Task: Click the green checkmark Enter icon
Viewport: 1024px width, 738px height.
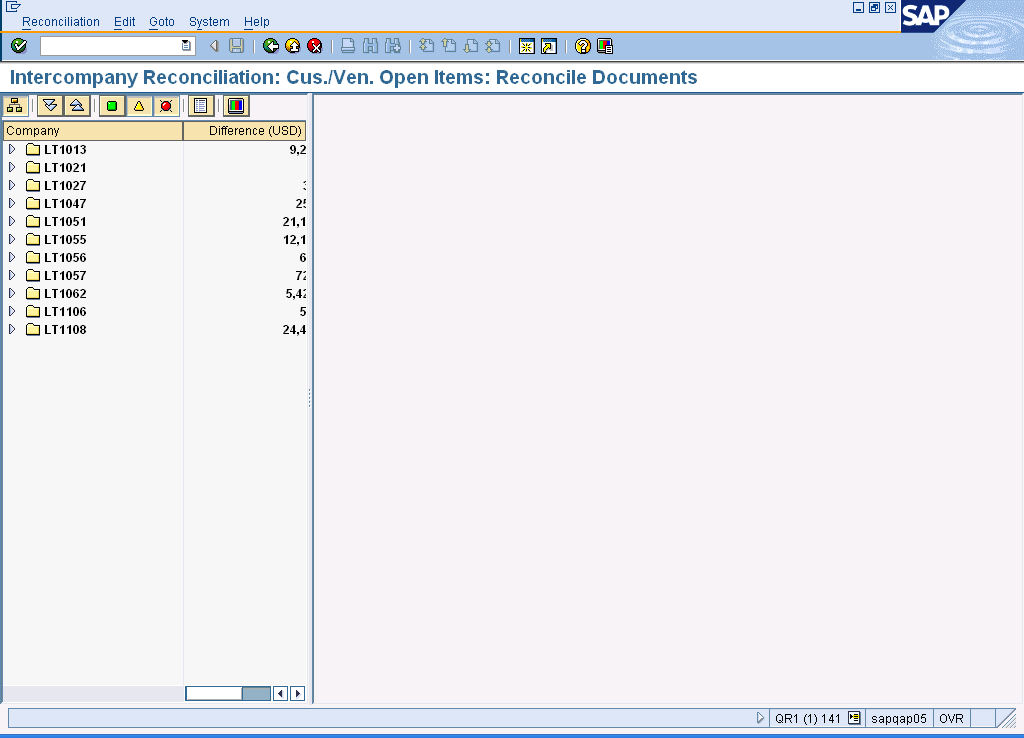Action: pyautogui.click(x=19, y=46)
